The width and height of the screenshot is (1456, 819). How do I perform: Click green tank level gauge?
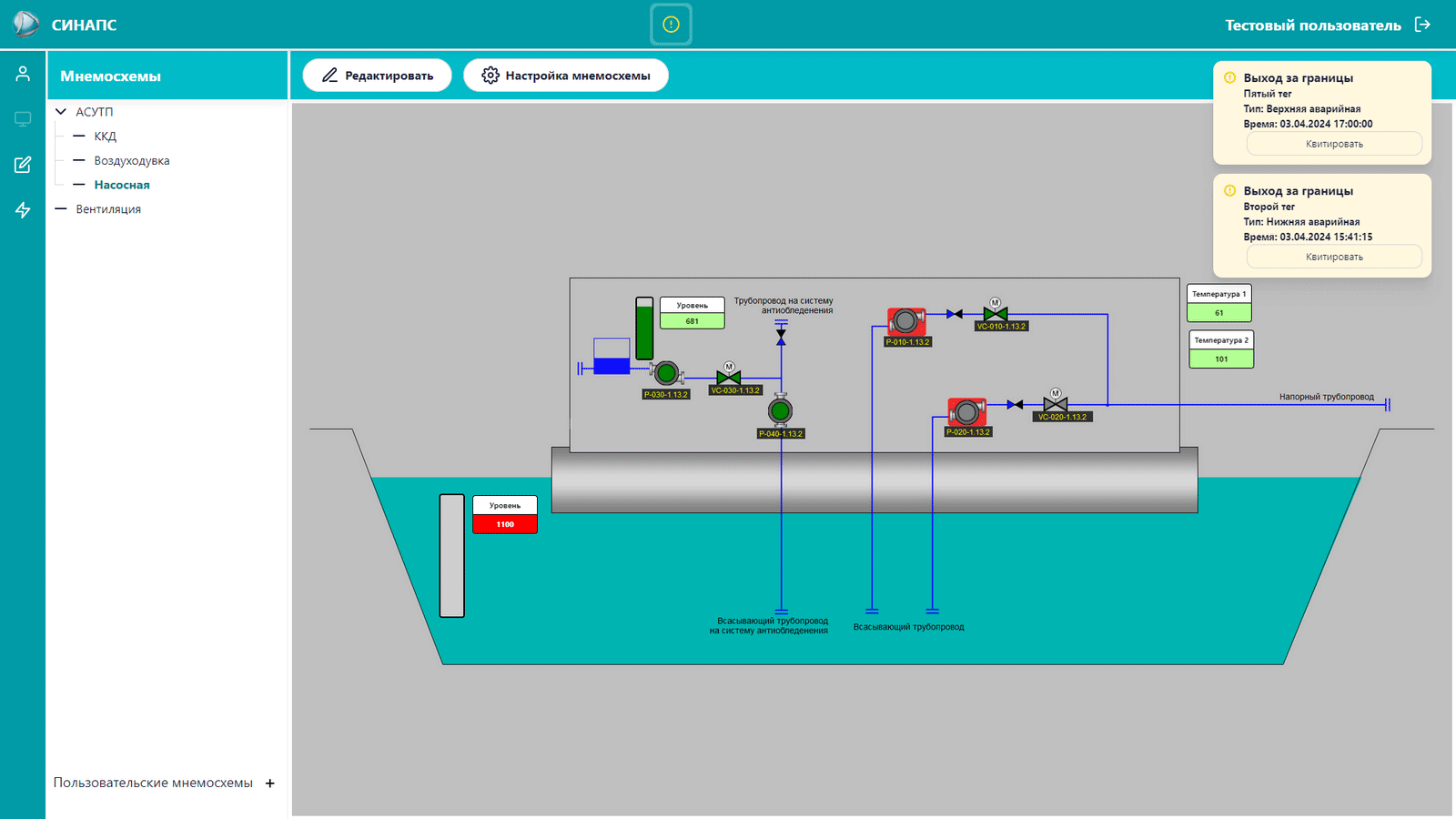tap(644, 329)
